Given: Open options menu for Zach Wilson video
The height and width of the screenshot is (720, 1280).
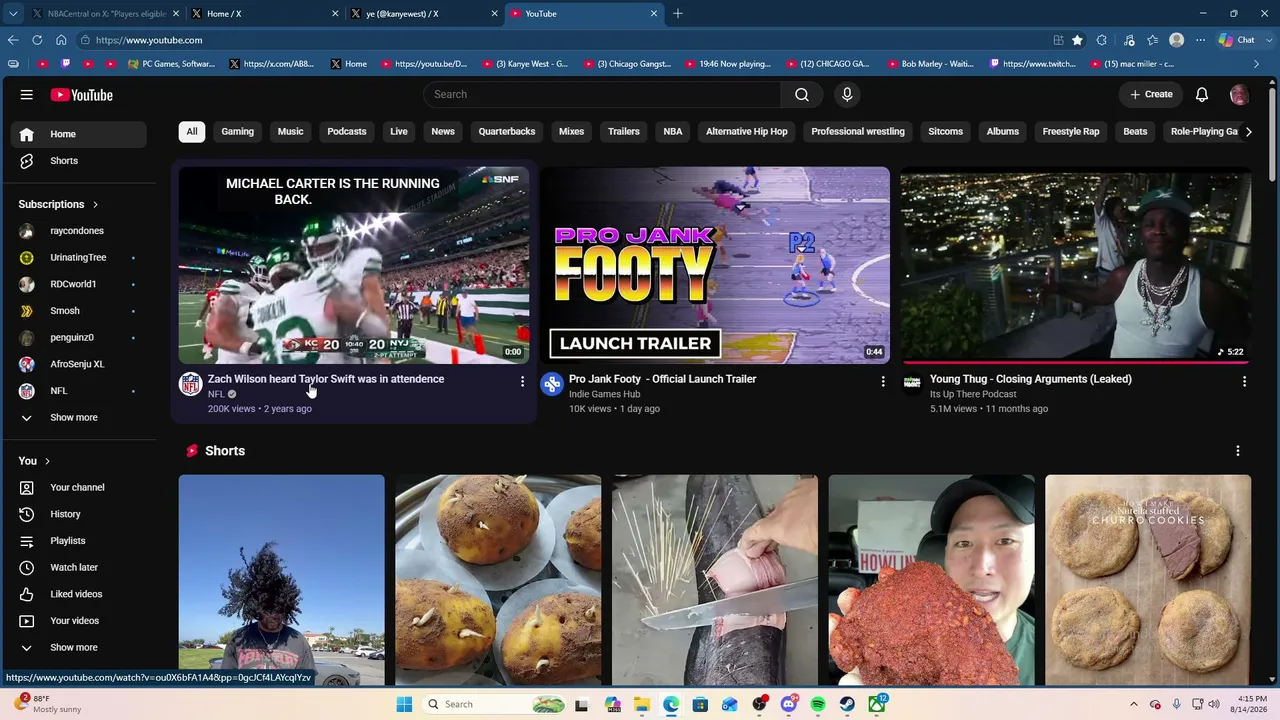Looking at the screenshot, I should 522,381.
